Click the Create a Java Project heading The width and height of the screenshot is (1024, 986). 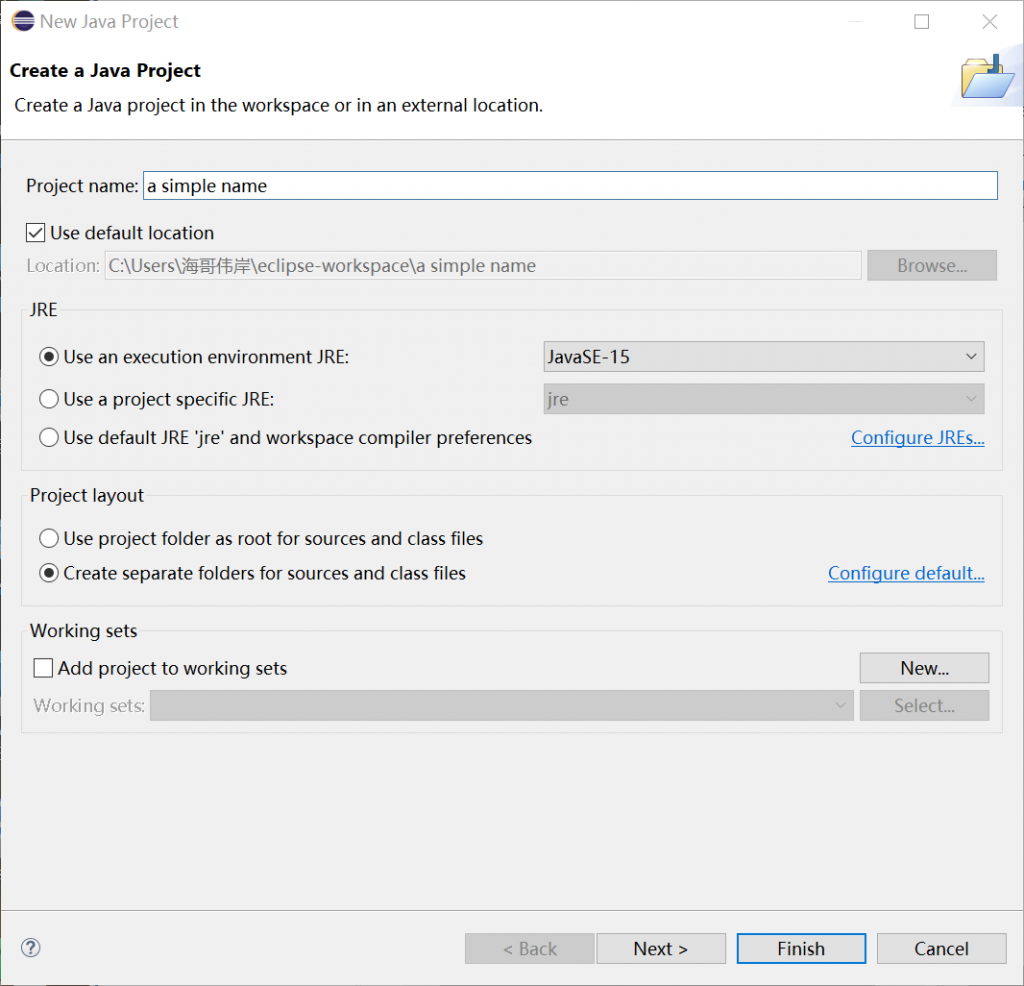[105, 71]
